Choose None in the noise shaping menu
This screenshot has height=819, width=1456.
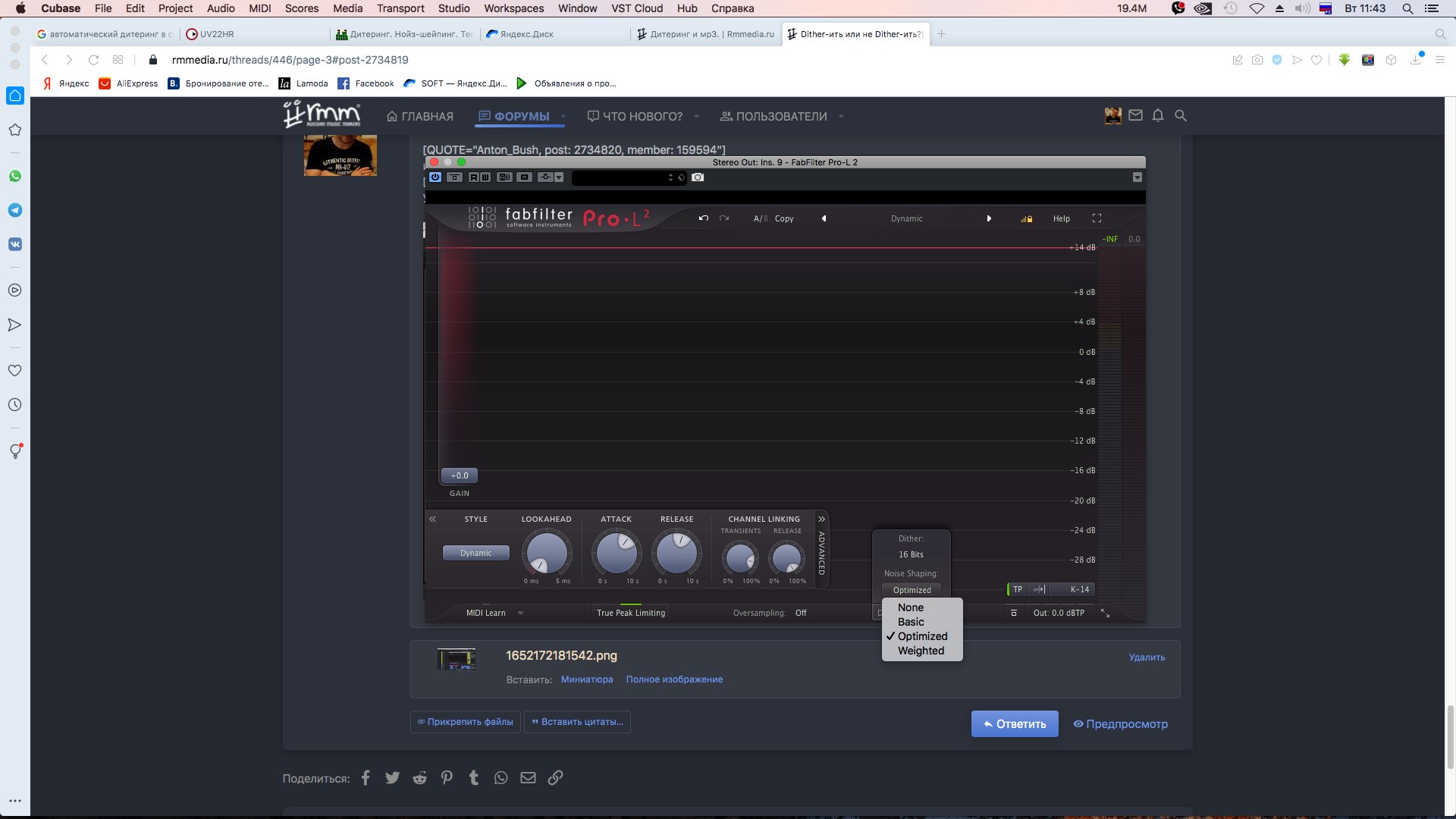[x=922, y=607]
